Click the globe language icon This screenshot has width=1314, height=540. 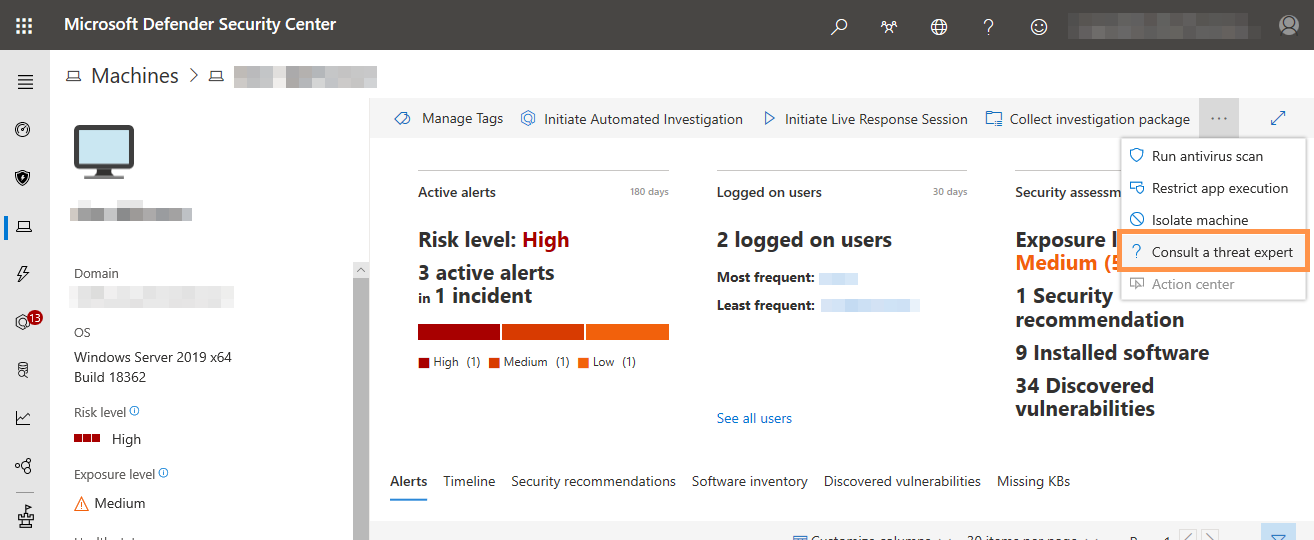[939, 27]
